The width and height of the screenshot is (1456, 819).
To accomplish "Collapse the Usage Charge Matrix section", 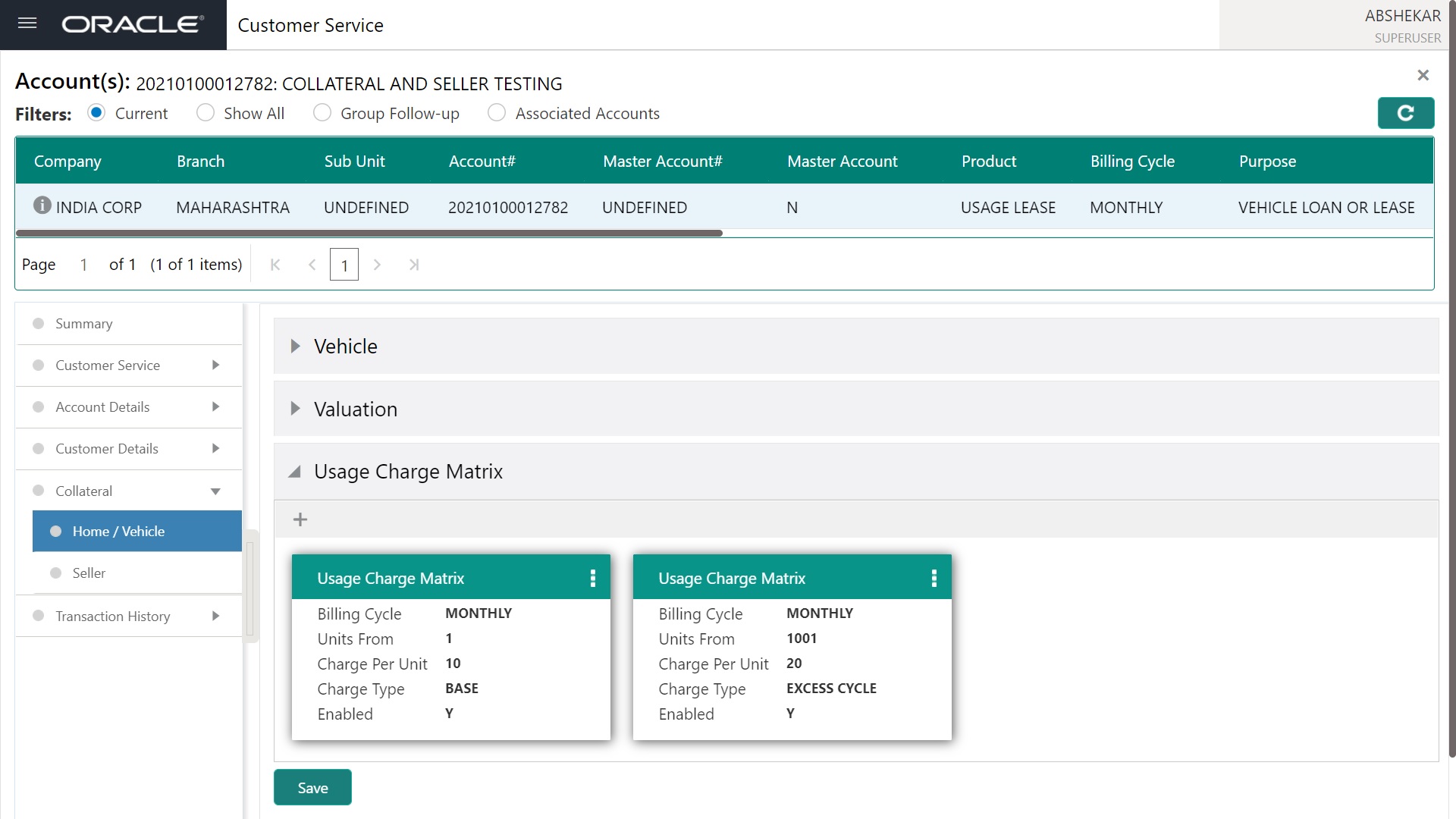I will pos(295,472).
